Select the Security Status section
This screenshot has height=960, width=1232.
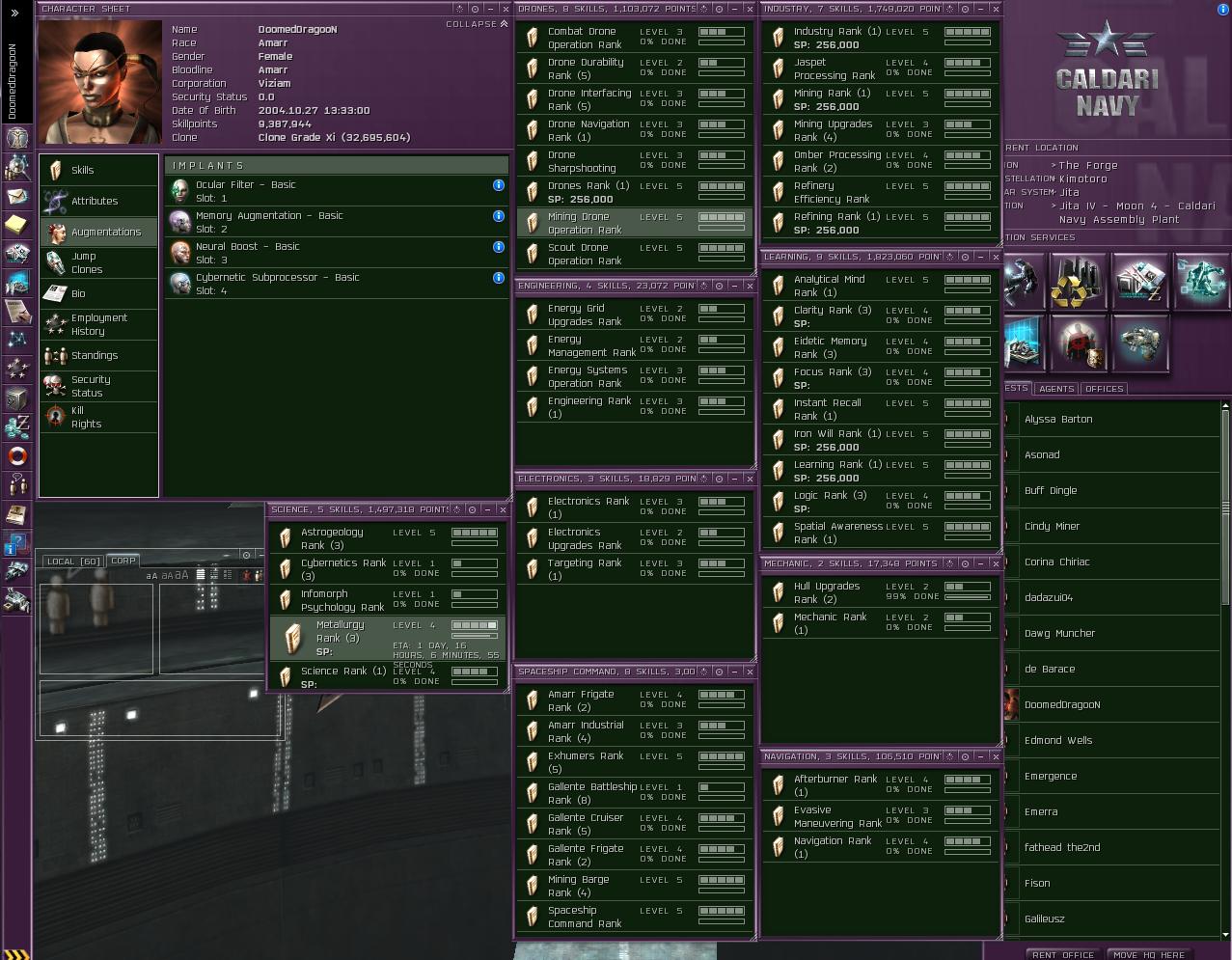tap(98, 386)
